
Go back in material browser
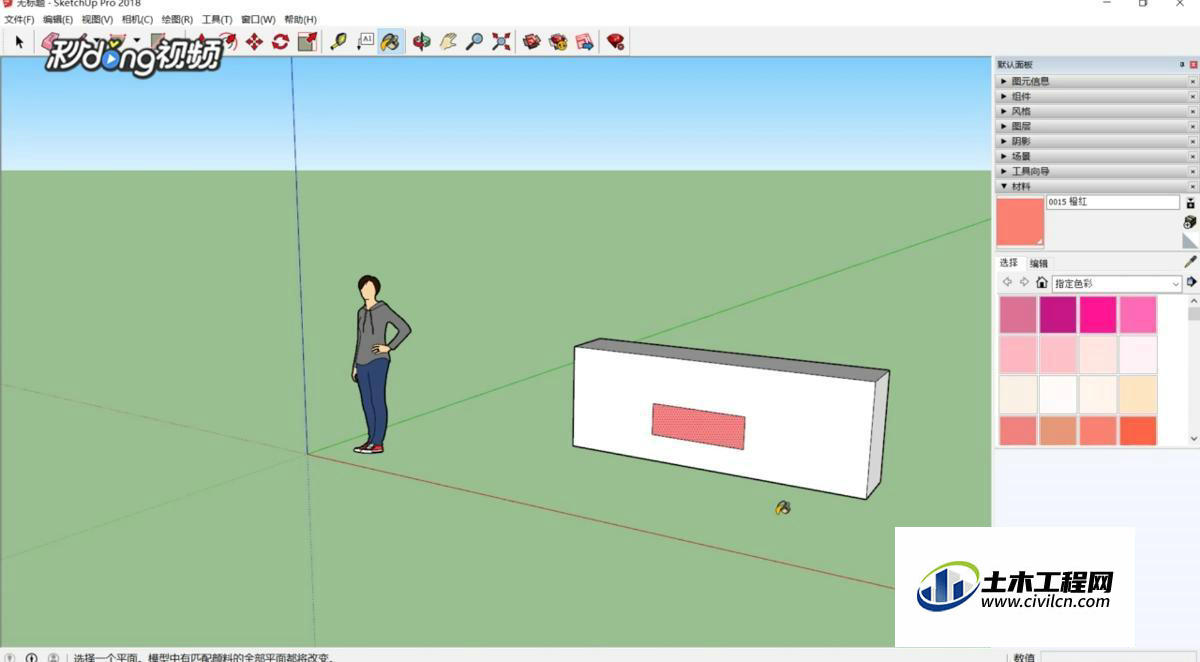pyautogui.click(x=1007, y=283)
